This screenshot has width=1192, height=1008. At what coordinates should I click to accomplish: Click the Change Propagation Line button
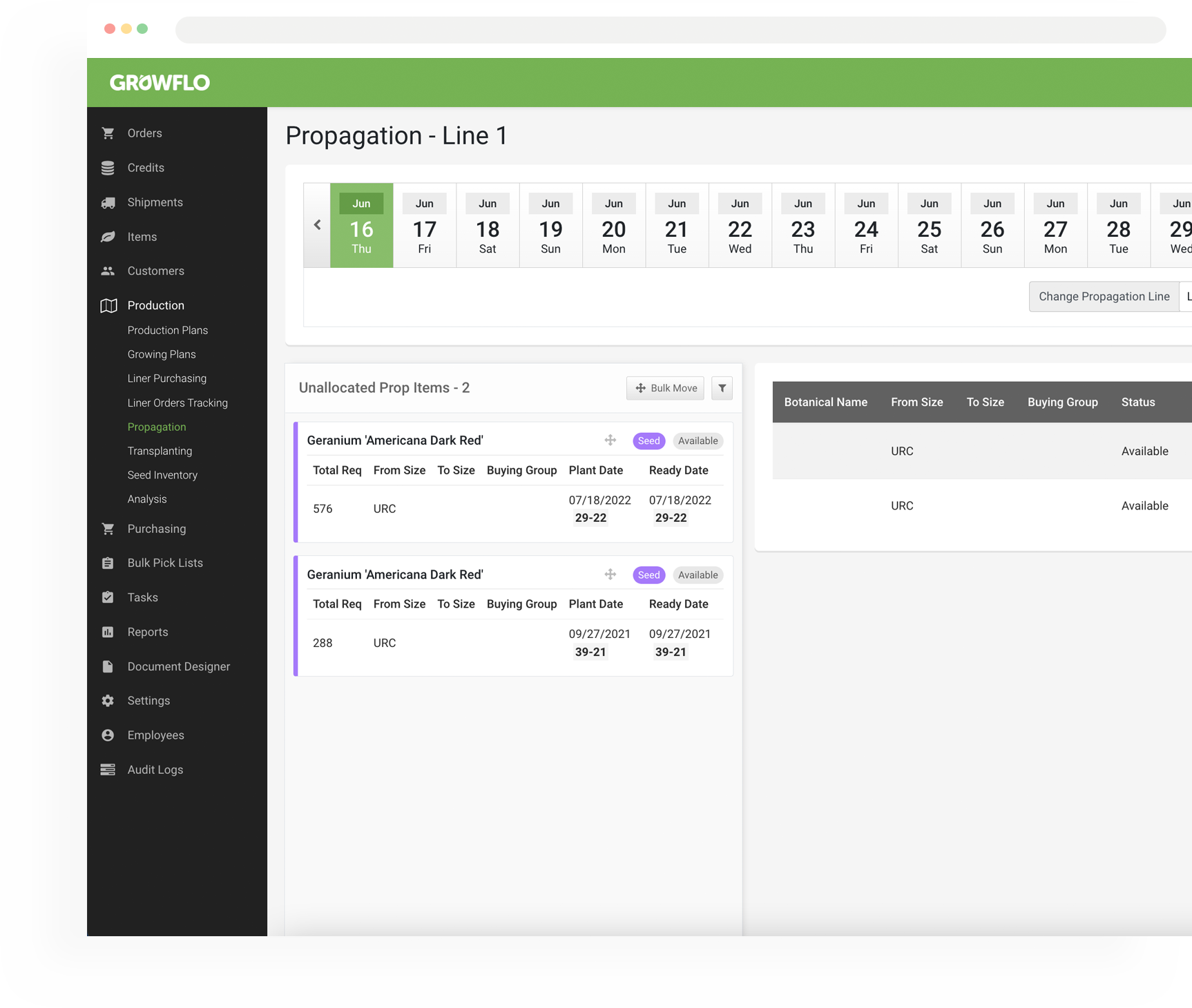(x=1103, y=296)
